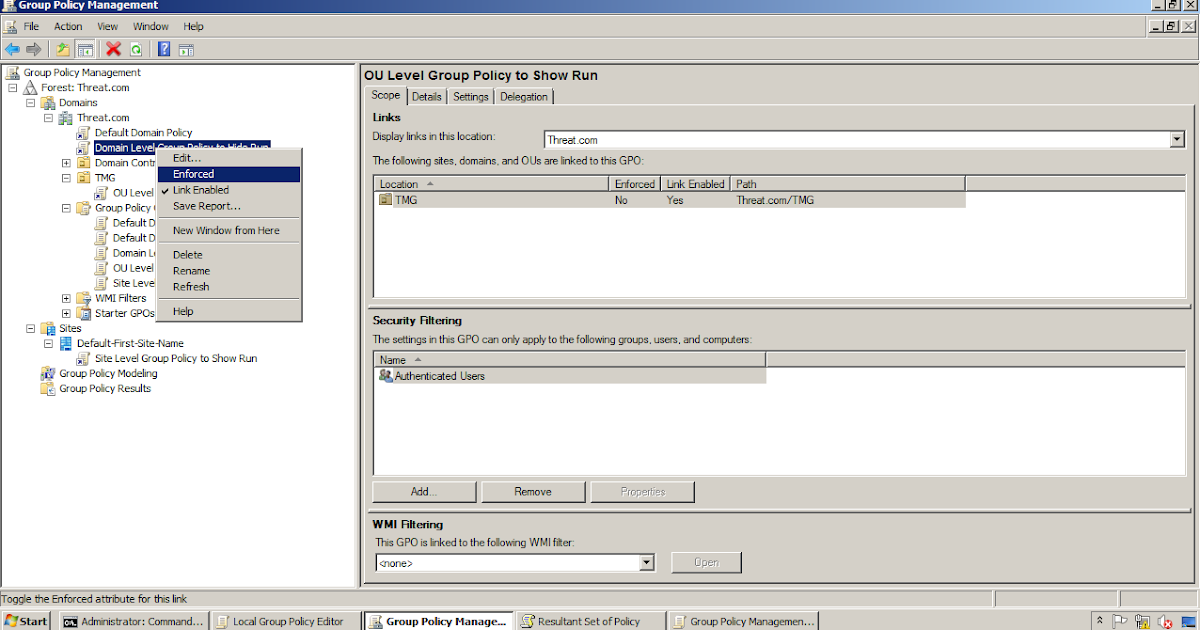Viewport: 1200px width, 630px height.
Task: Select the Up one level folder icon
Action: [x=61, y=48]
